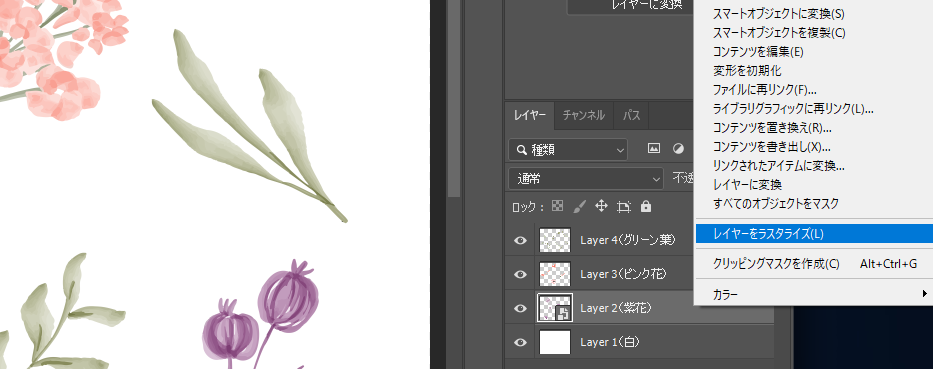Toggle prevent artboard auto-nesting lock icon

tap(624, 207)
